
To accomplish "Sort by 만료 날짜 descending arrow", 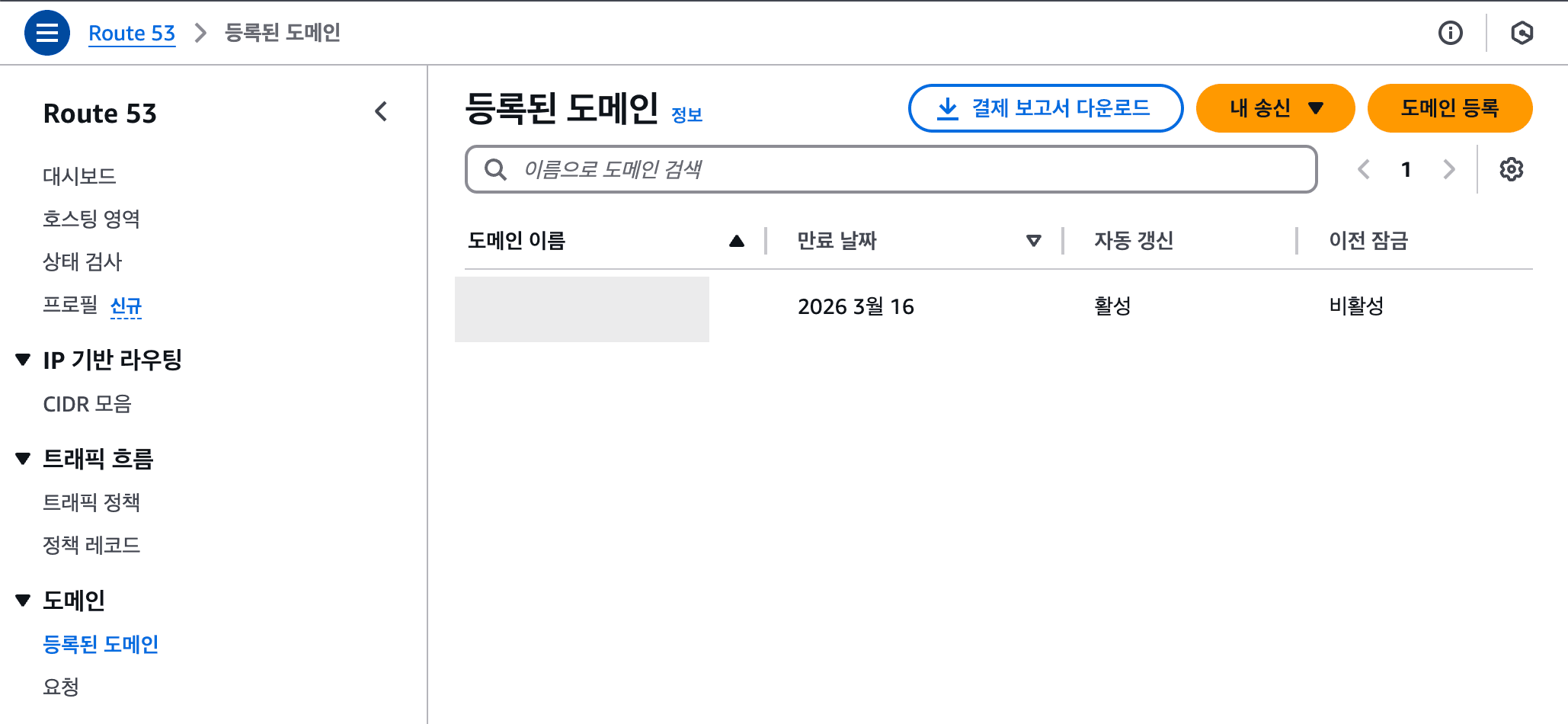I will [1033, 241].
